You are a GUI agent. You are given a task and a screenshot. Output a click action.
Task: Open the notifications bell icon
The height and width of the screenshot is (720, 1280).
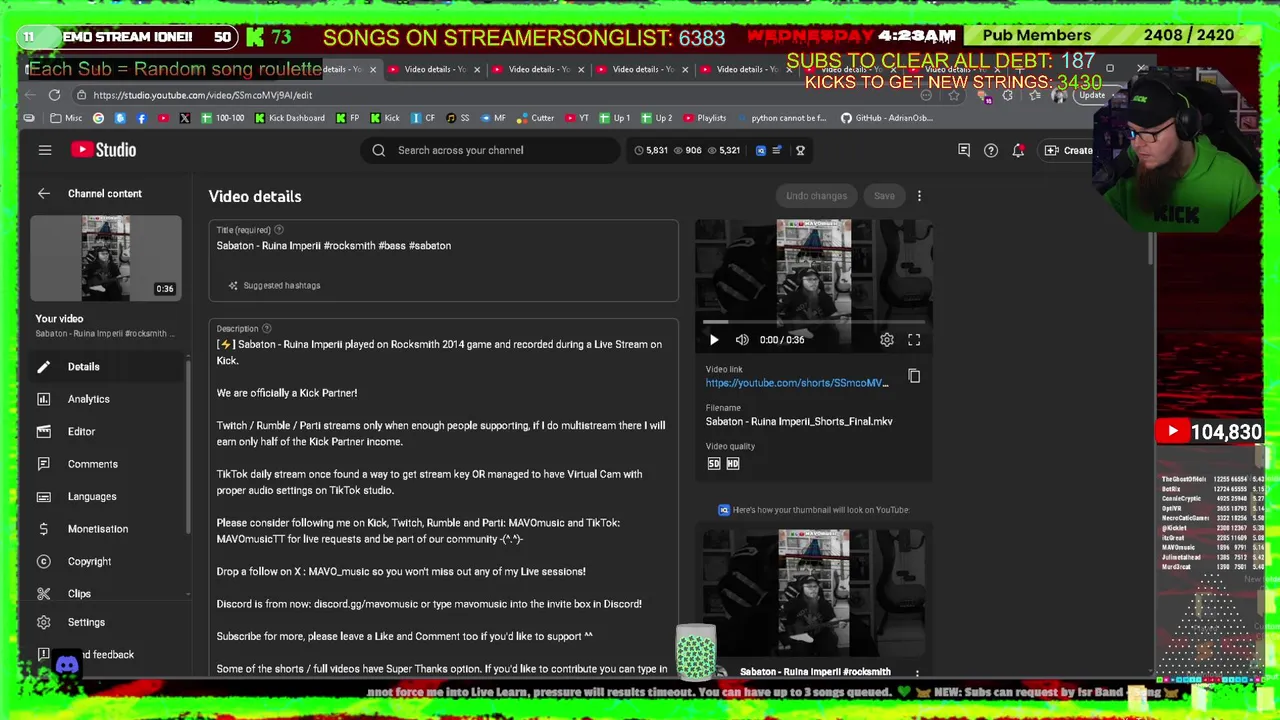tap(1018, 150)
